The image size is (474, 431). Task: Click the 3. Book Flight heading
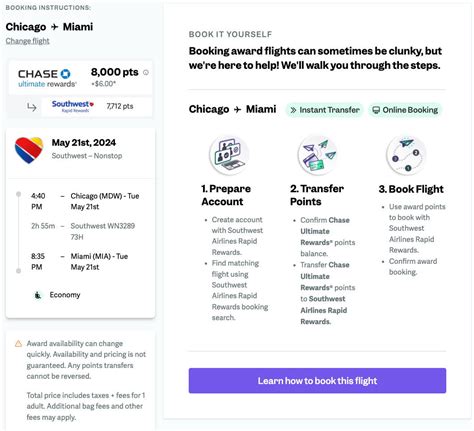[x=411, y=189]
